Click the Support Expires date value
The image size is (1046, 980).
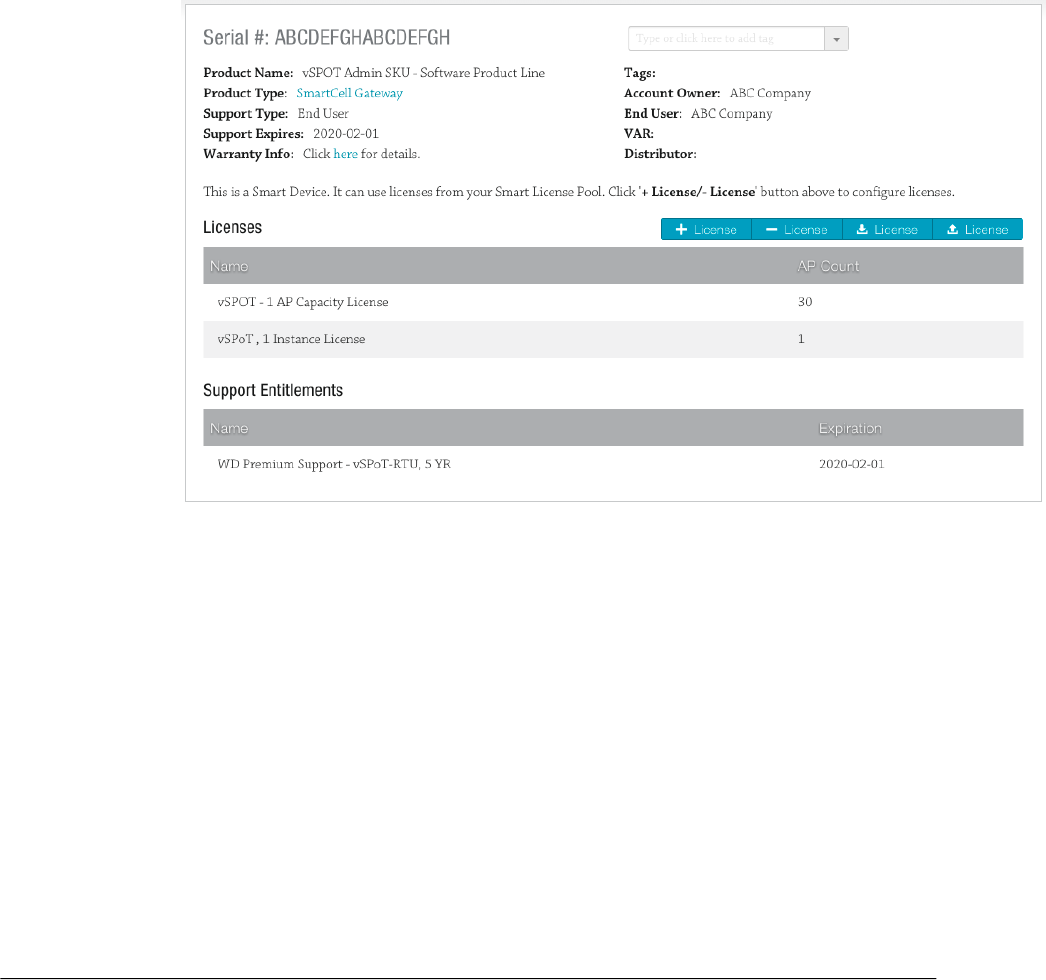(x=346, y=133)
